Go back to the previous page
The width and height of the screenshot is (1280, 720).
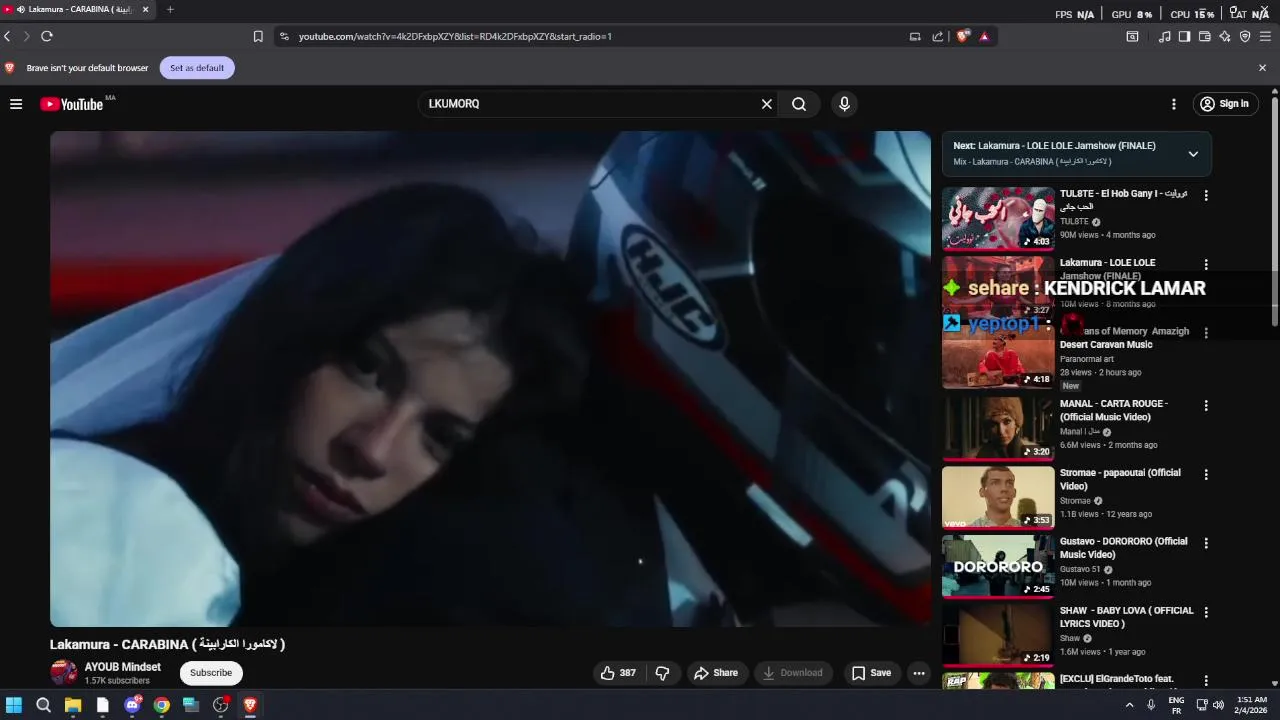click(x=8, y=36)
